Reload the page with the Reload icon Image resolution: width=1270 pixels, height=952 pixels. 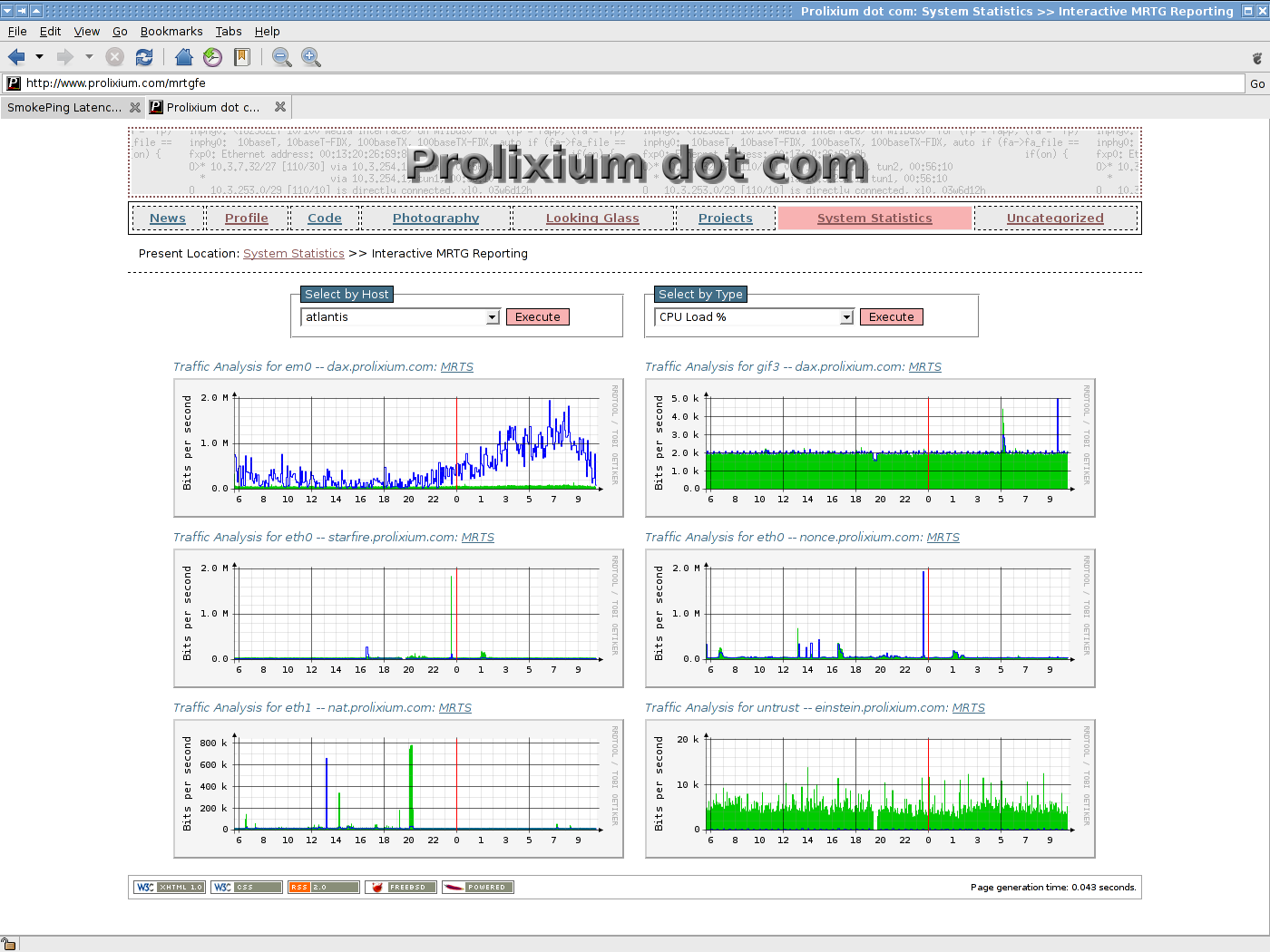143,57
